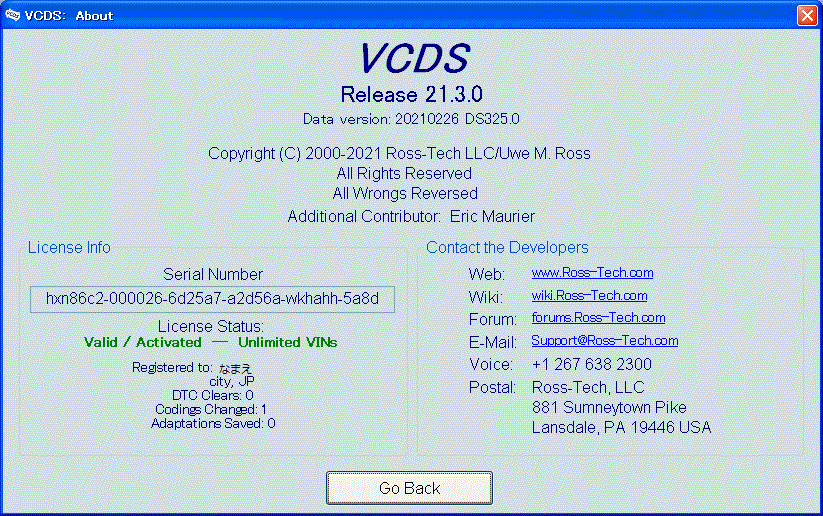
Task: Click the License Info group label
Action: [69, 248]
